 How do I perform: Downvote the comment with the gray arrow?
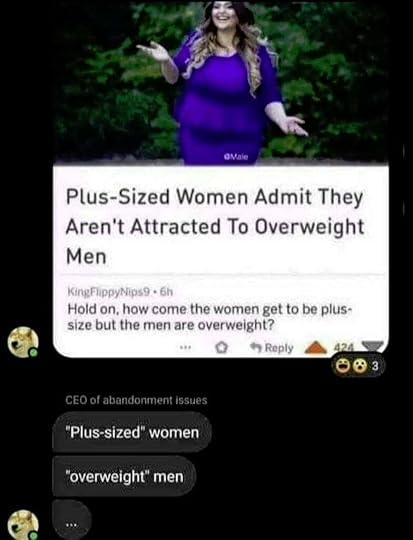(x=372, y=346)
